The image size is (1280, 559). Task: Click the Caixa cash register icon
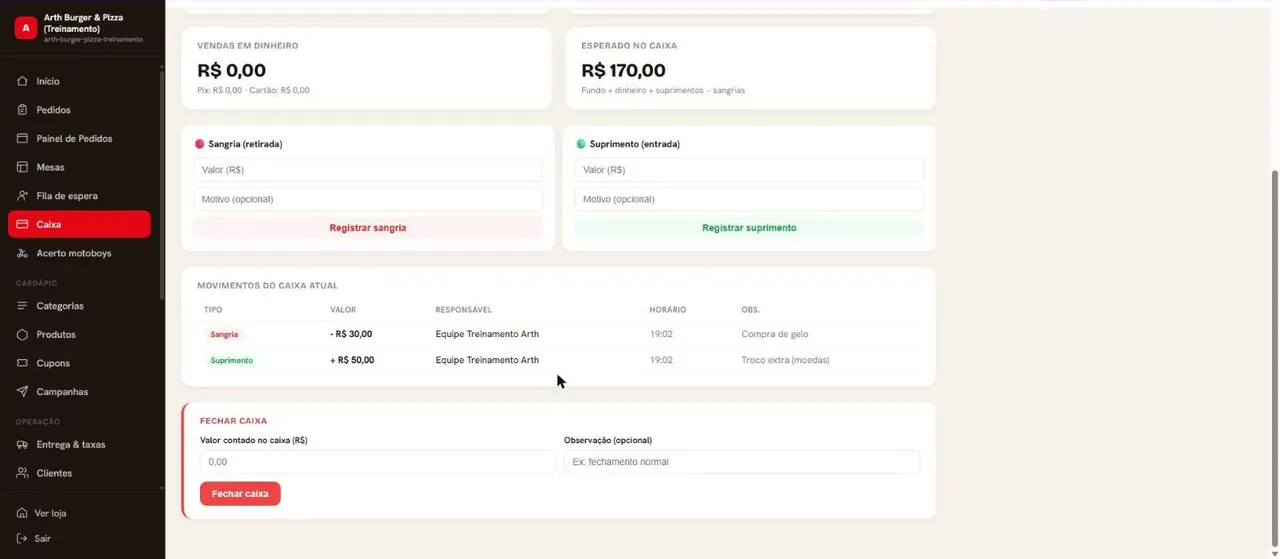(x=22, y=224)
